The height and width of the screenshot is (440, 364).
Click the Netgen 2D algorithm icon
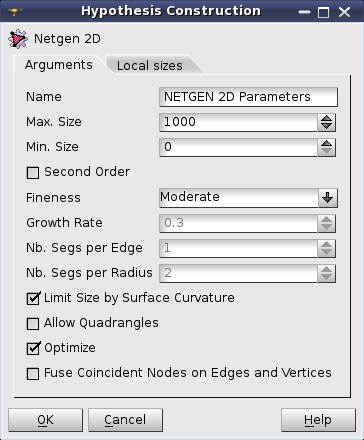tap(18, 39)
